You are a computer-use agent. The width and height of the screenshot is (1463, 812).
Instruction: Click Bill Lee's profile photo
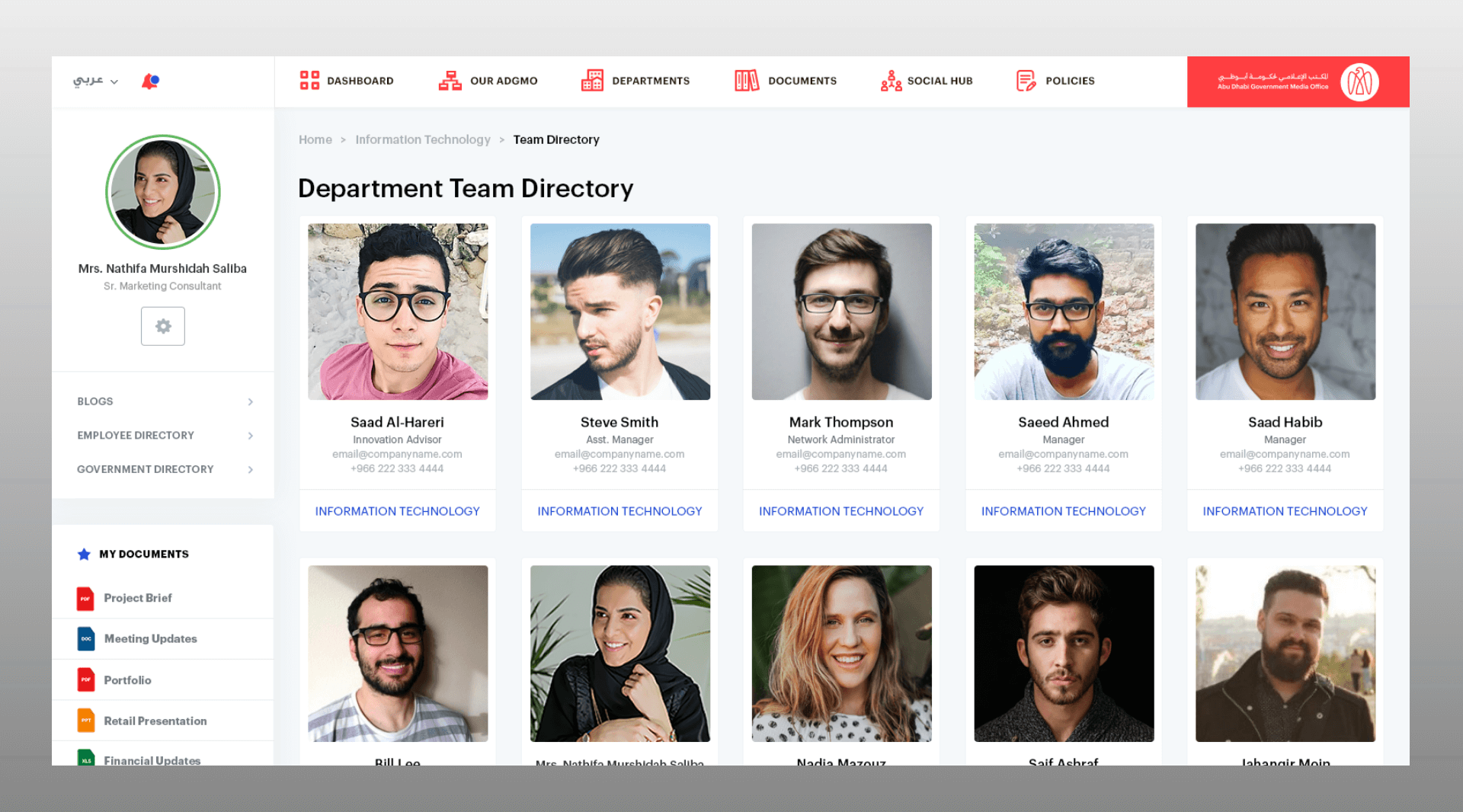(x=398, y=654)
